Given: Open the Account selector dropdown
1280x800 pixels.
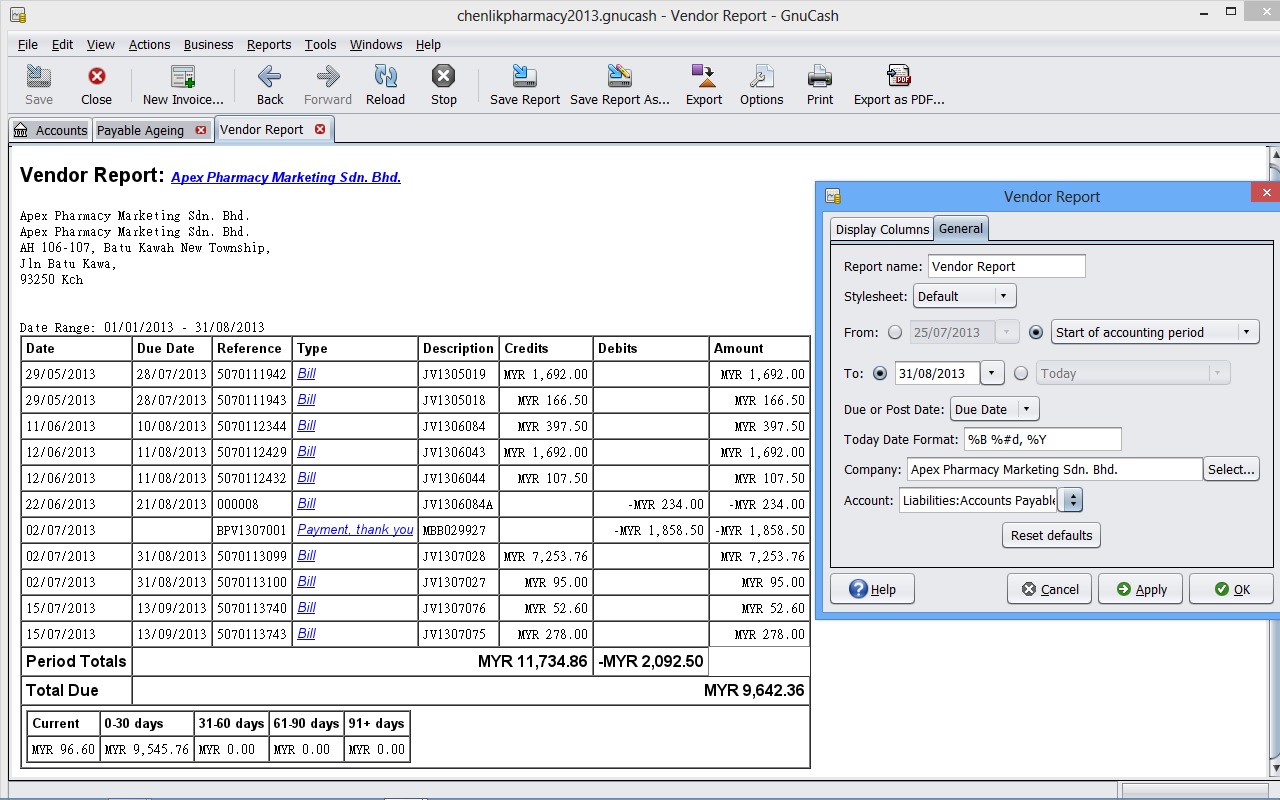Looking at the screenshot, I should (x=1071, y=500).
